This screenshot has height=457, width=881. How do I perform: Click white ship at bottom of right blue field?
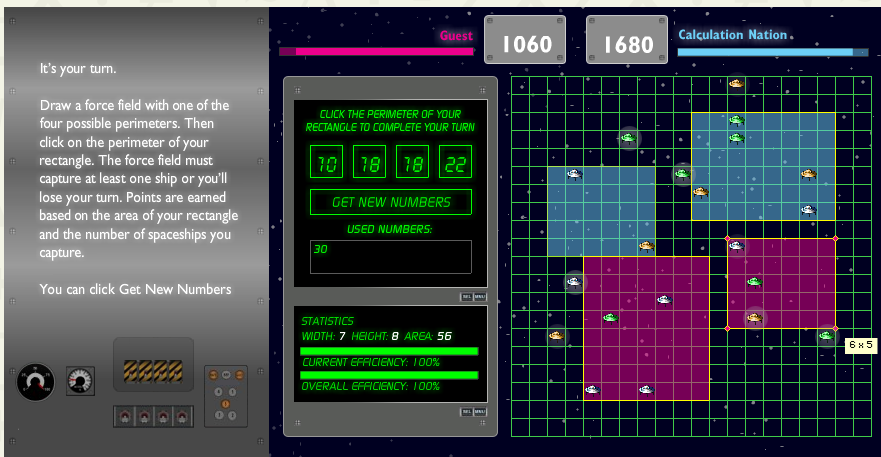(x=809, y=210)
